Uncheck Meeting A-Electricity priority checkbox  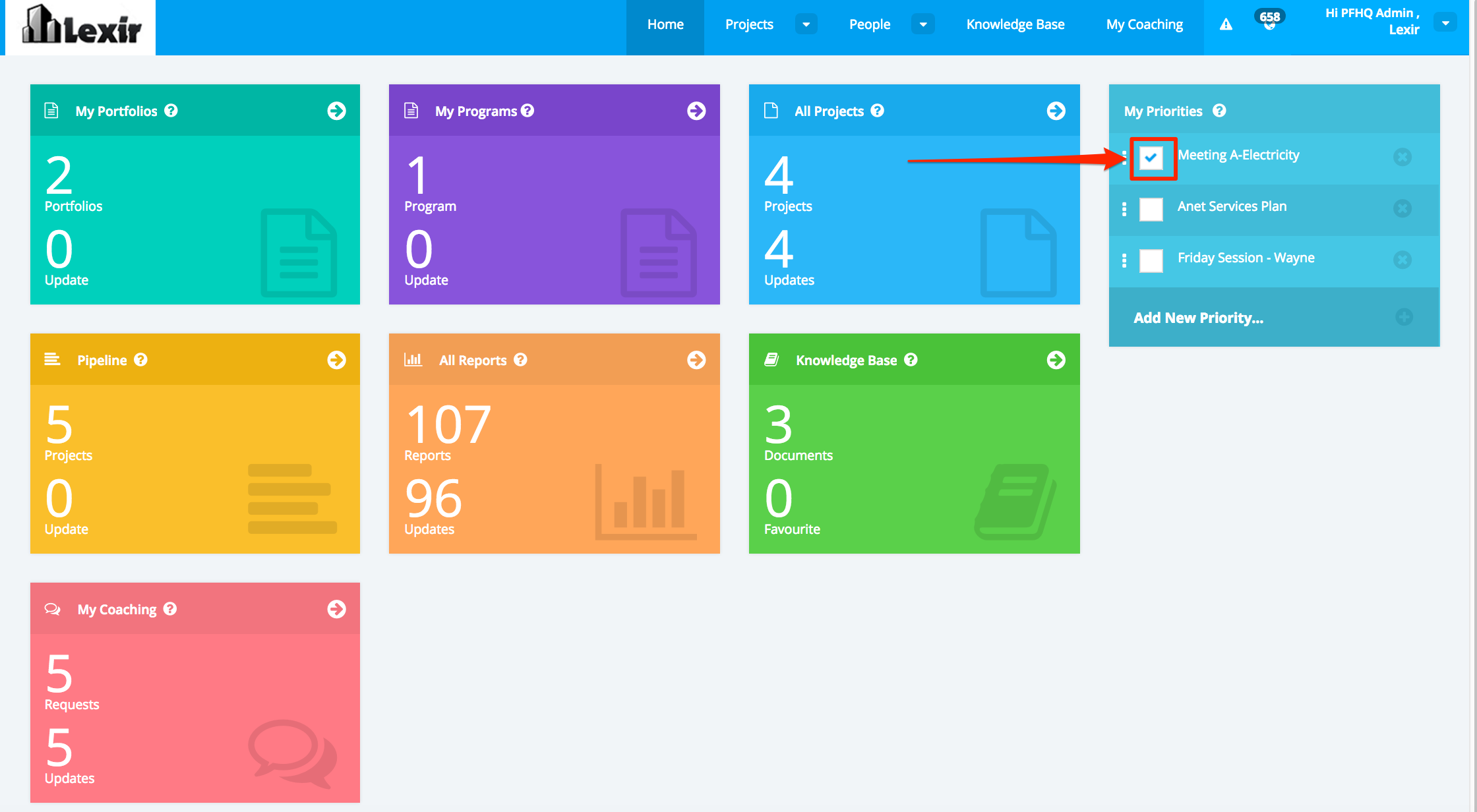pyautogui.click(x=1151, y=158)
